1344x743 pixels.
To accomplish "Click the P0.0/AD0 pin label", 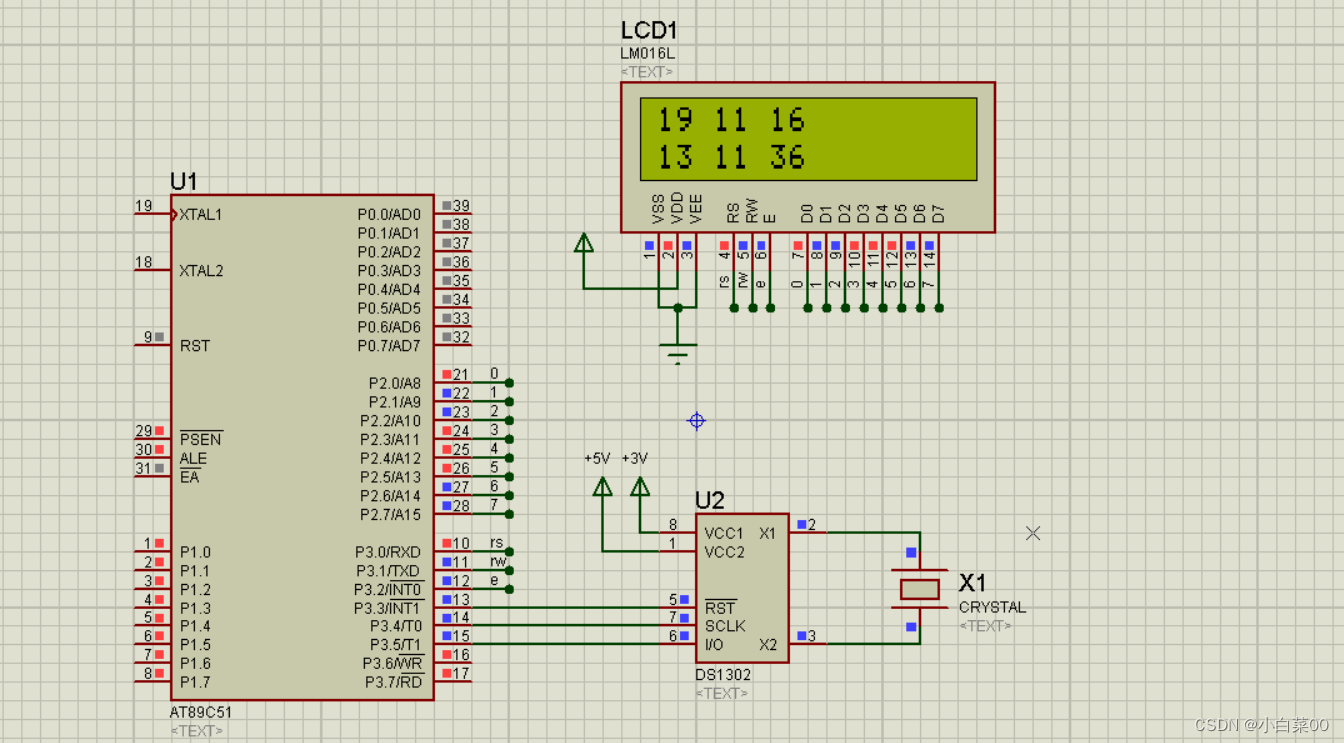I will point(389,215).
